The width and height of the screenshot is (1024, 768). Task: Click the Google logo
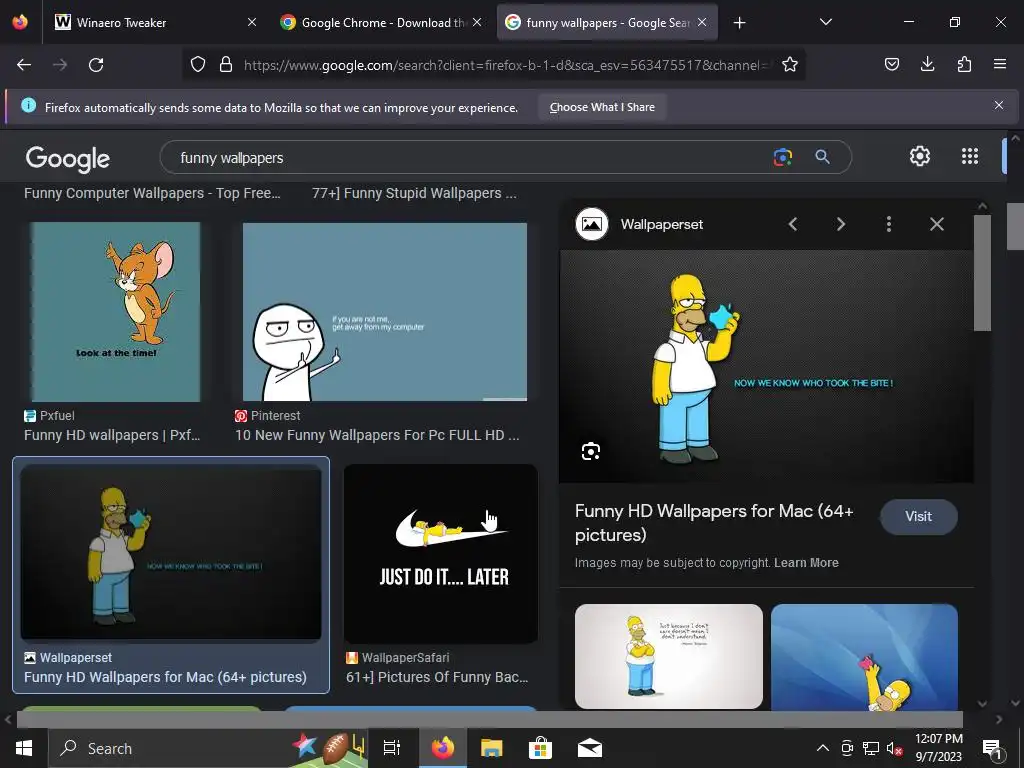(x=67, y=159)
